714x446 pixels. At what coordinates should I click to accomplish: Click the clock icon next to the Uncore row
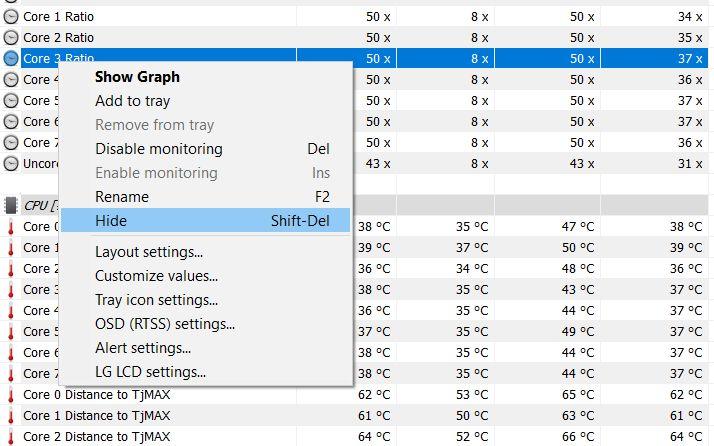pyautogui.click(x=11, y=163)
